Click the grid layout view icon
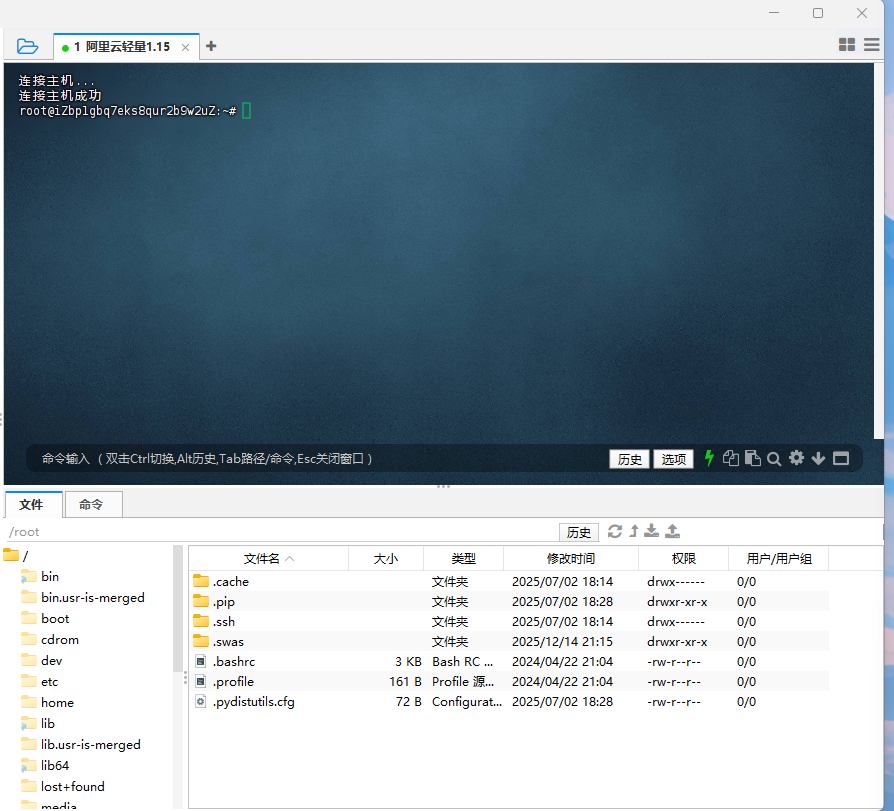894x811 pixels. [x=847, y=45]
